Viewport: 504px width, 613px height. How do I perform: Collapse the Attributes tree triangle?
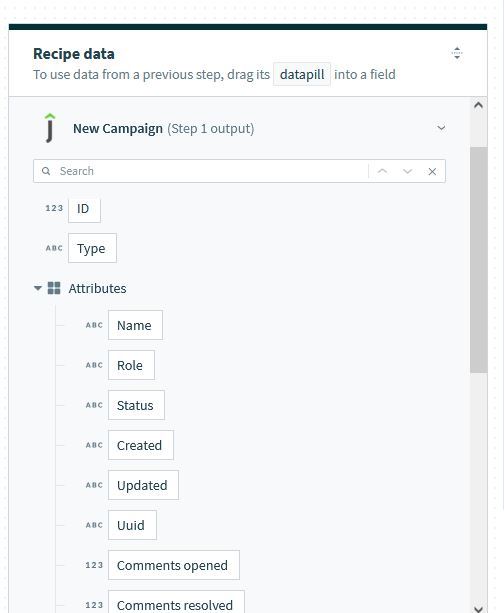coord(38,288)
